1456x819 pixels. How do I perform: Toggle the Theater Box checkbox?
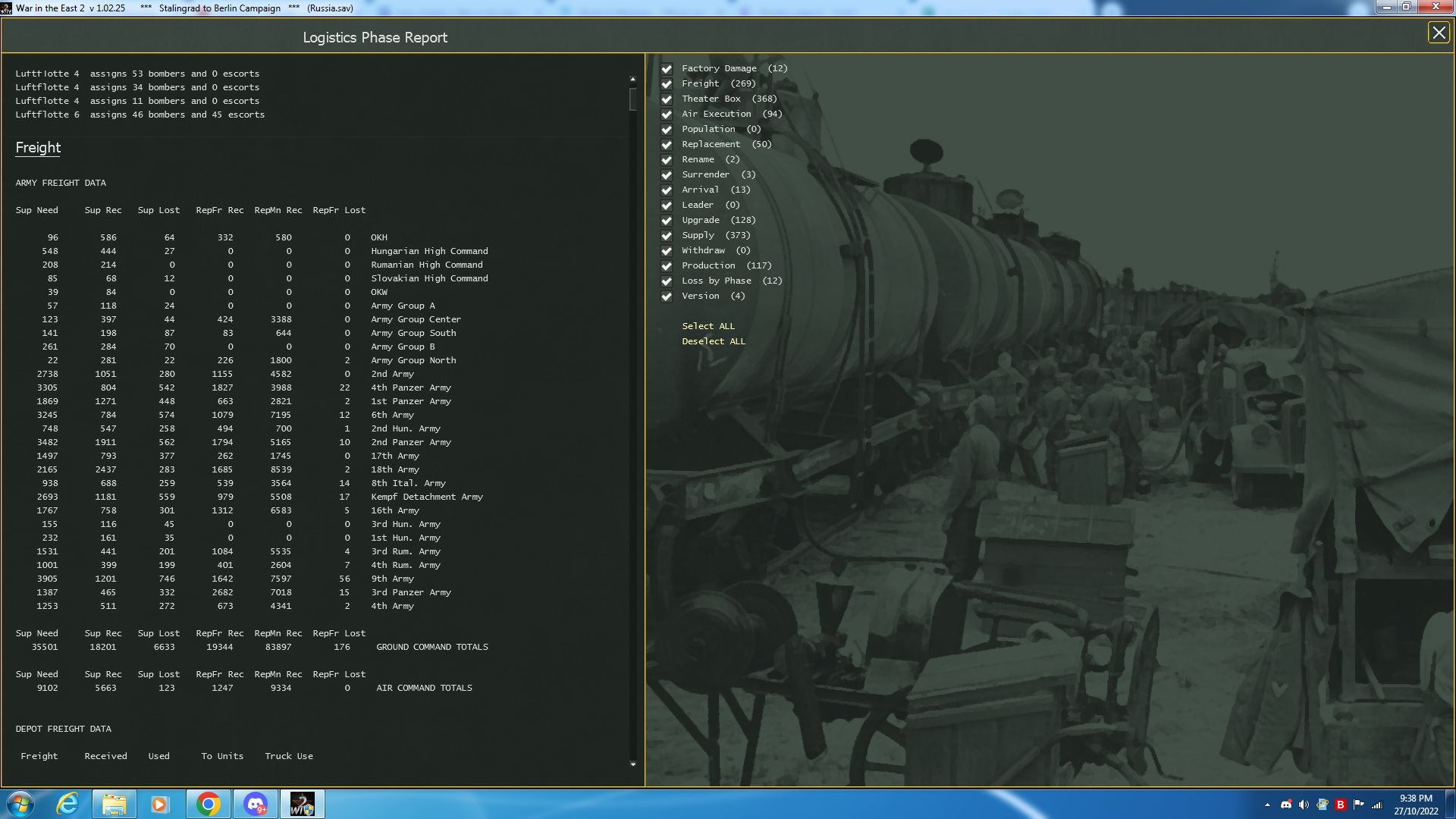(x=667, y=99)
